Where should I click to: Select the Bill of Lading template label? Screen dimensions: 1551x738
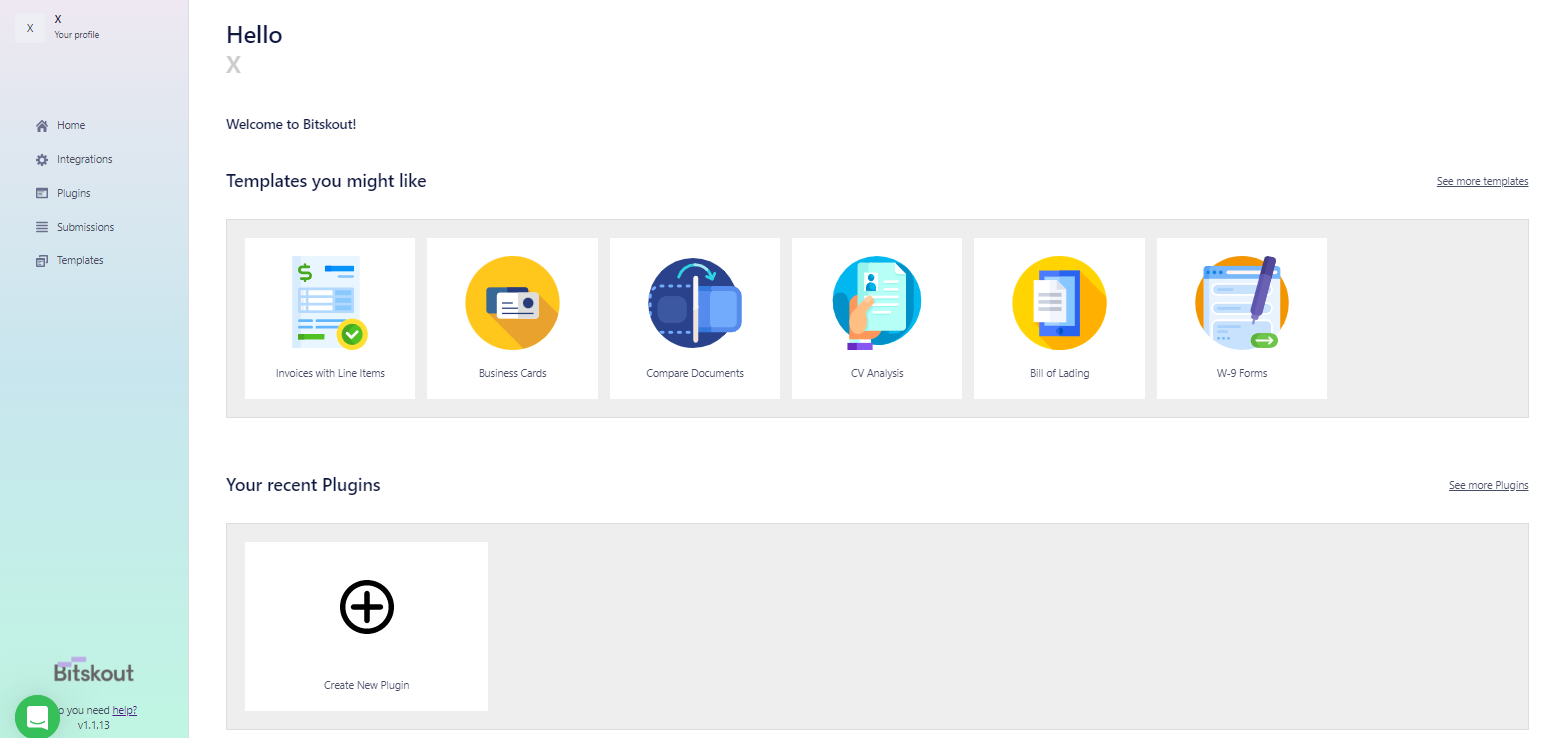click(x=1059, y=374)
